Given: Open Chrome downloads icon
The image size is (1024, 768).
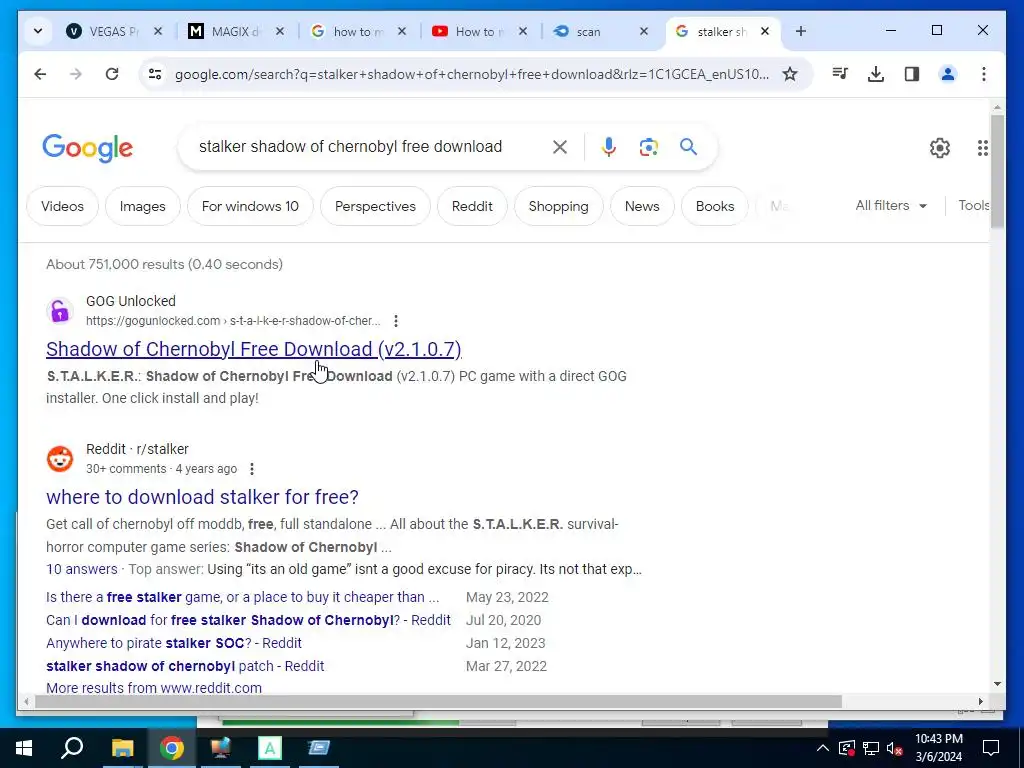Looking at the screenshot, I should pyautogui.click(x=876, y=74).
